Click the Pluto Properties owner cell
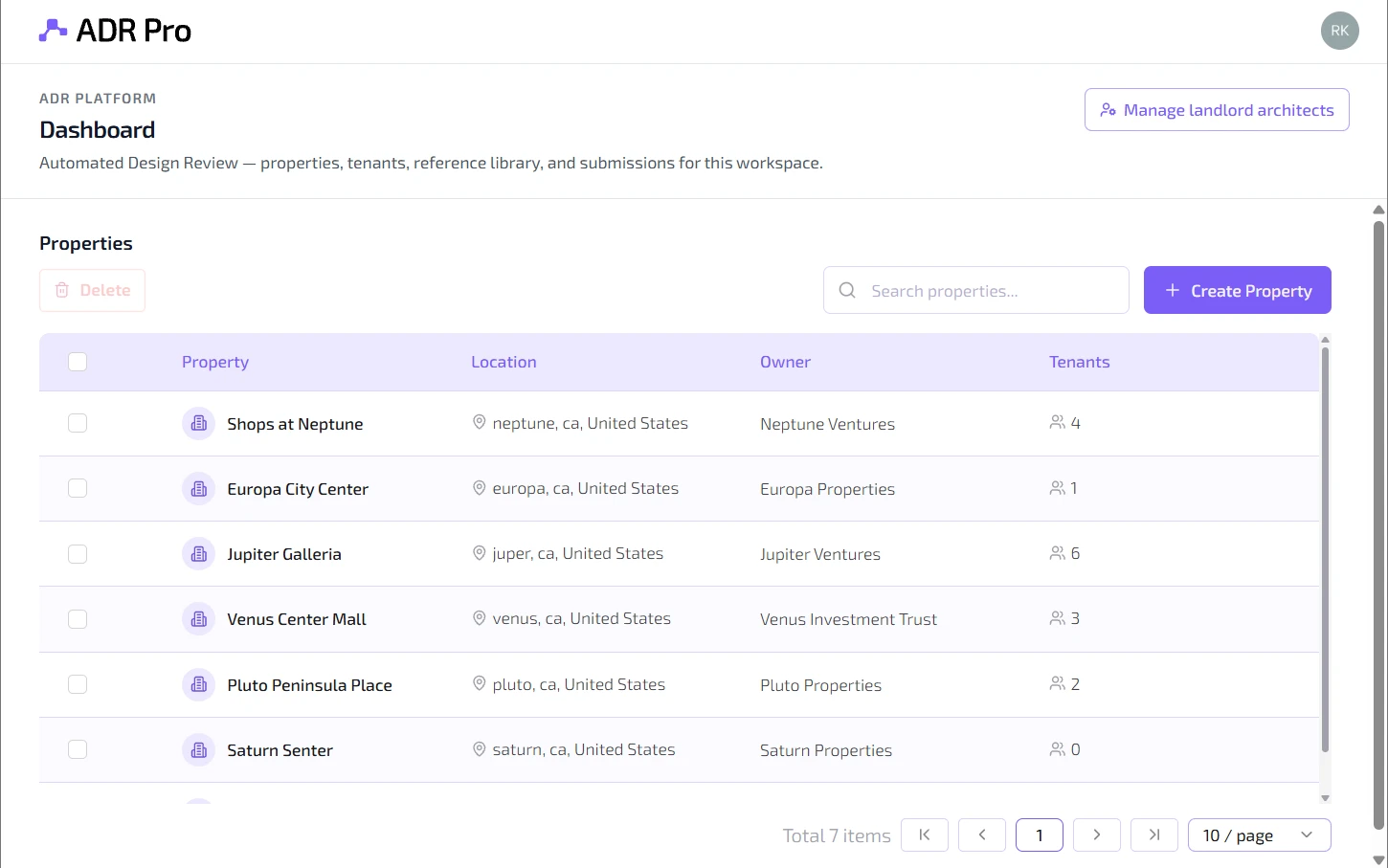The height and width of the screenshot is (868, 1388). (820, 685)
